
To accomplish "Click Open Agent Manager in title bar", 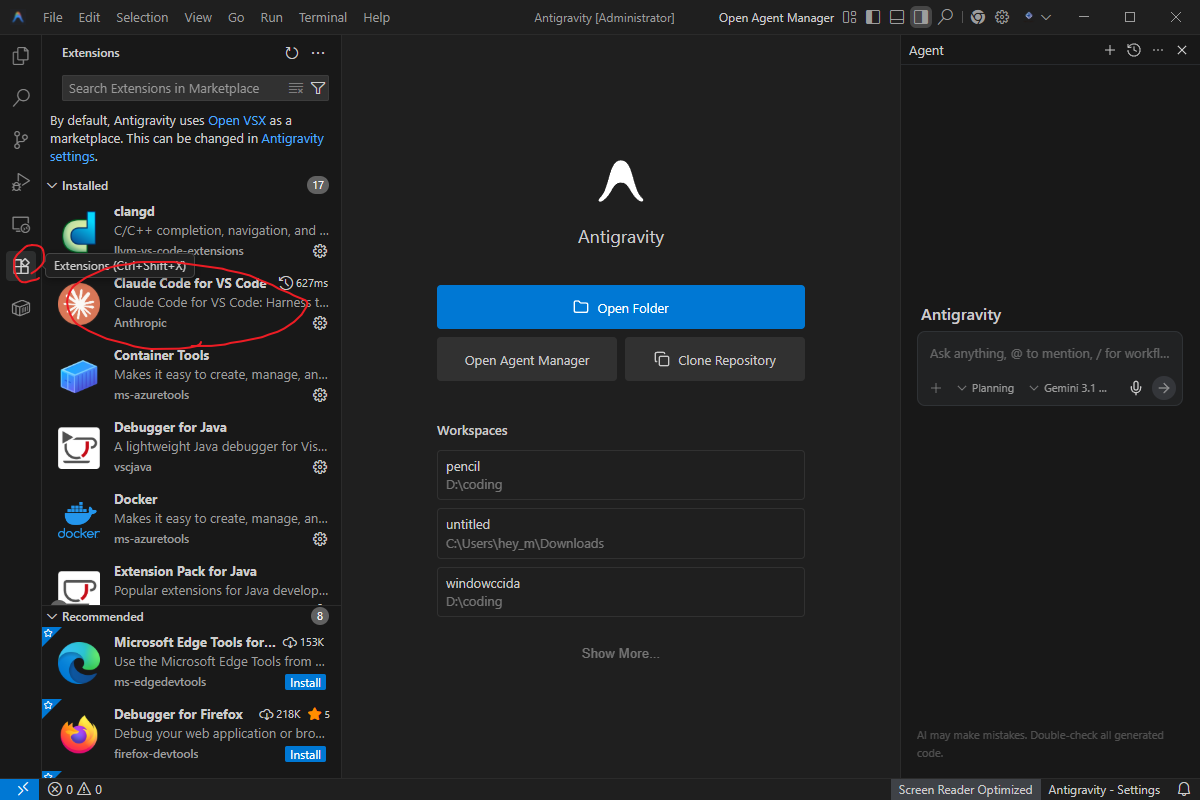I will tap(776, 18).
